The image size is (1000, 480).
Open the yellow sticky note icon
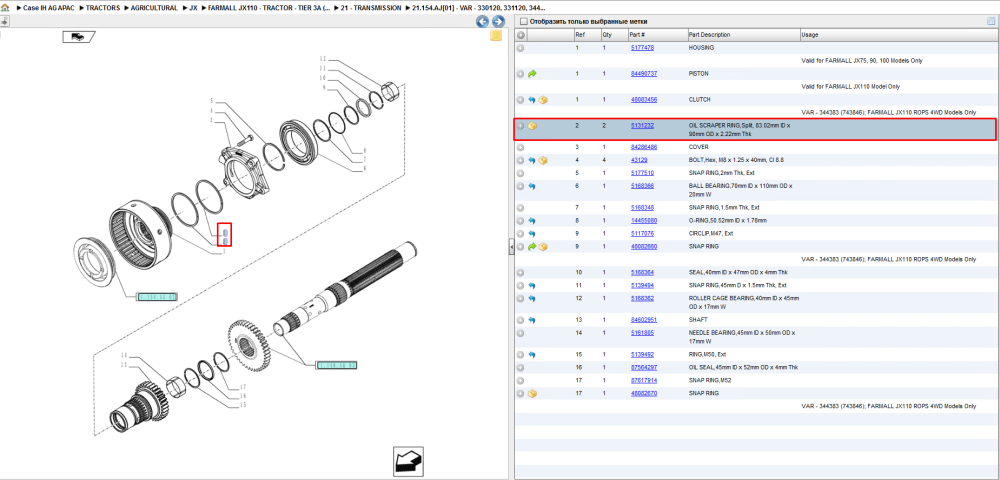(x=496, y=36)
